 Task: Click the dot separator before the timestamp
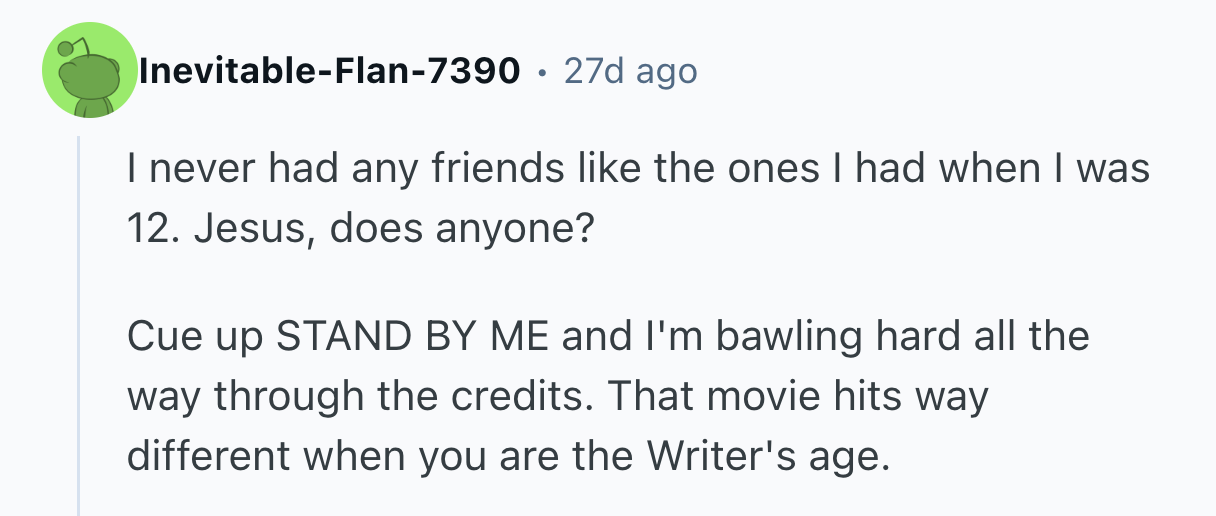coord(542,72)
